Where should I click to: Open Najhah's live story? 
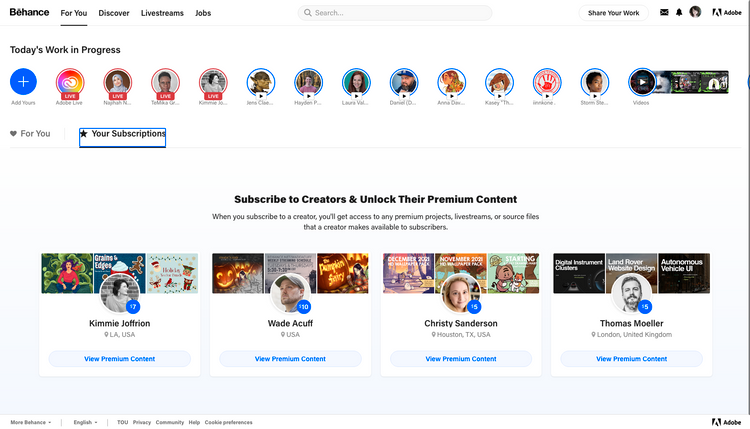[118, 83]
